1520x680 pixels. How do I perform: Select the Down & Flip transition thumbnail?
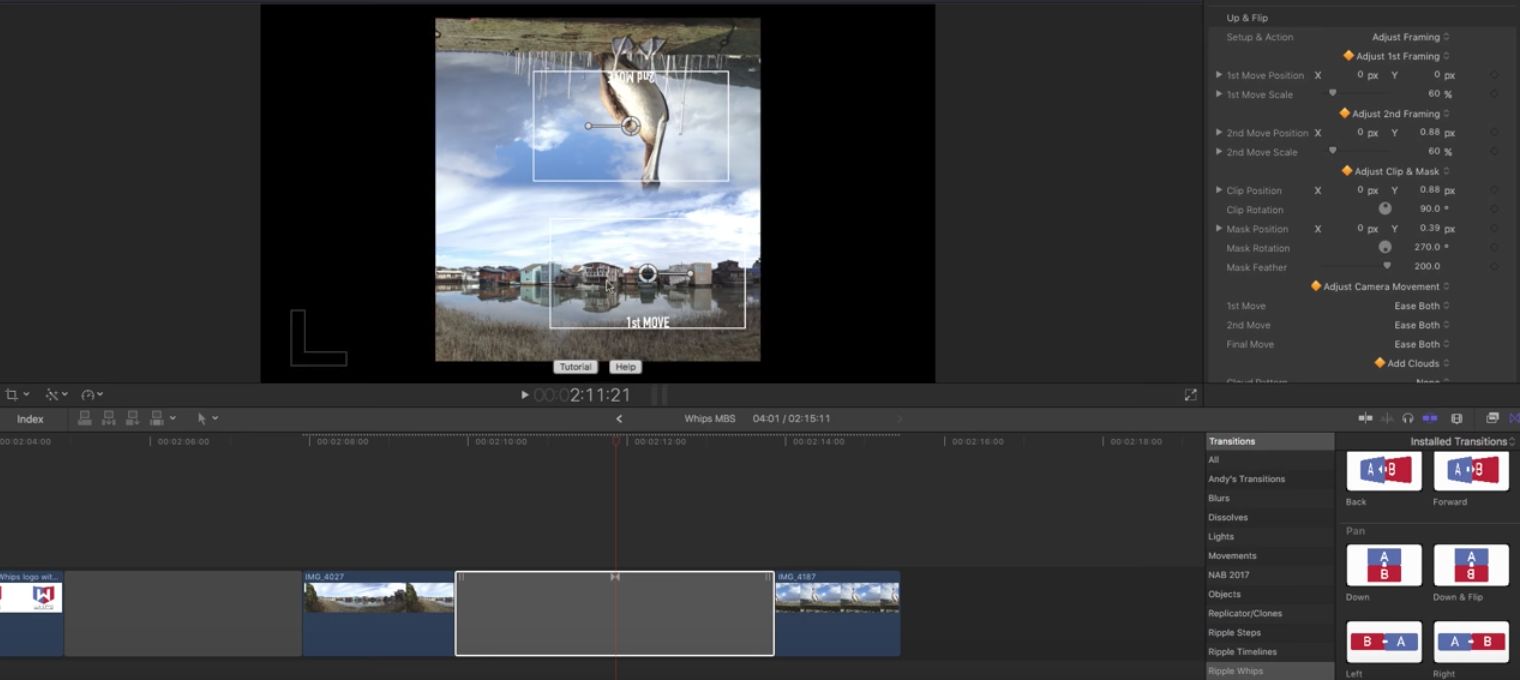click(x=1471, y=565)
